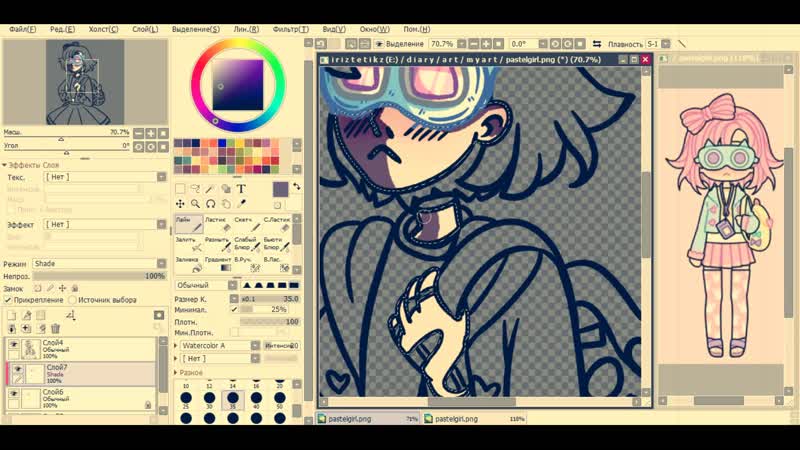Select the Eyedropper color picker tool

point(241,204)
